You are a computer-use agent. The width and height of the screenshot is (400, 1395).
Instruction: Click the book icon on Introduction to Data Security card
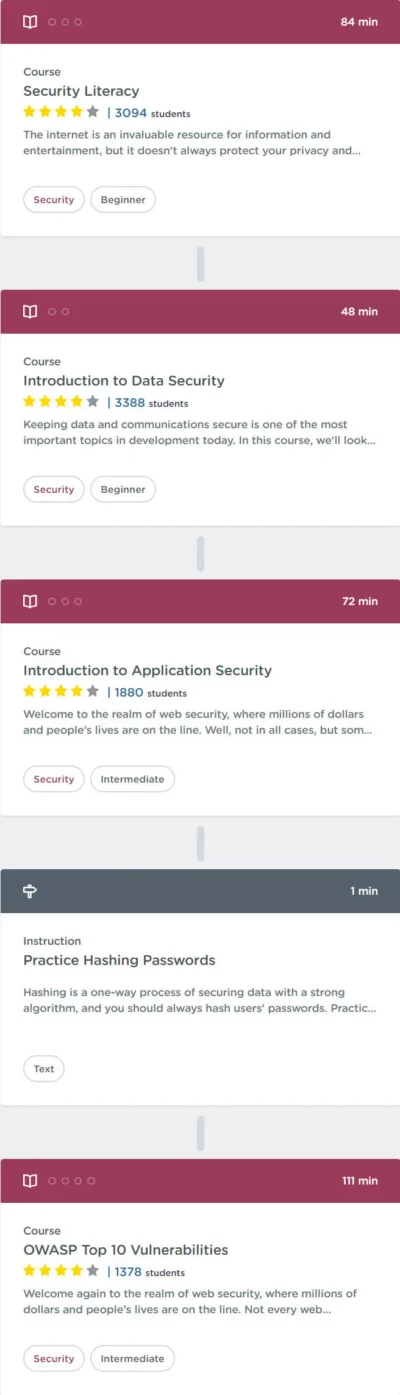coord(30,311)
